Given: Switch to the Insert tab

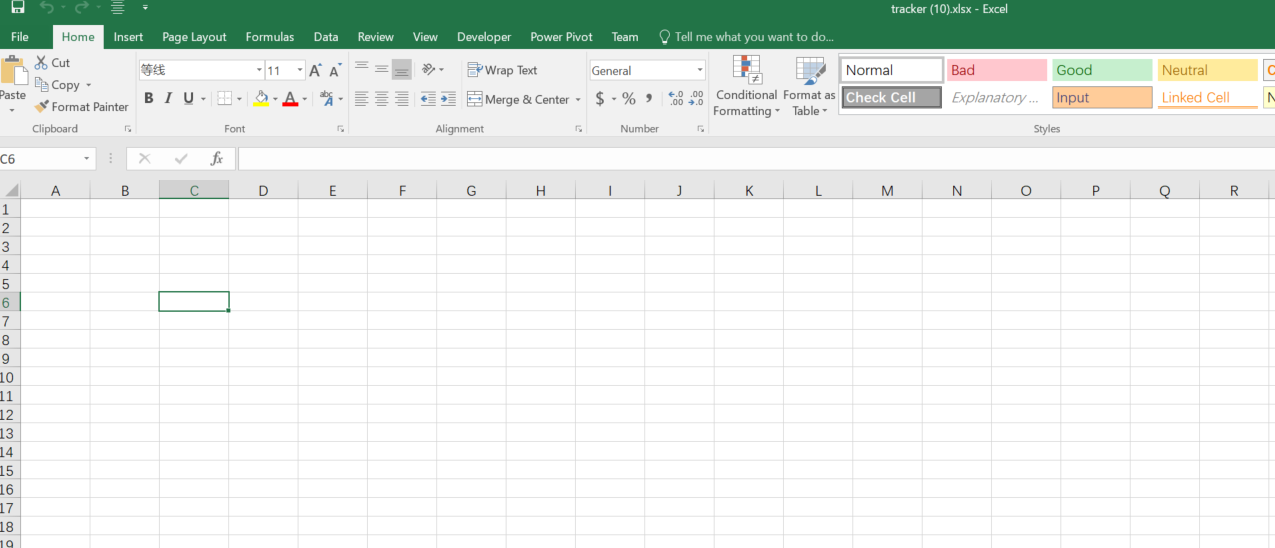Looking at the screenshot, I should coord(128,37).
